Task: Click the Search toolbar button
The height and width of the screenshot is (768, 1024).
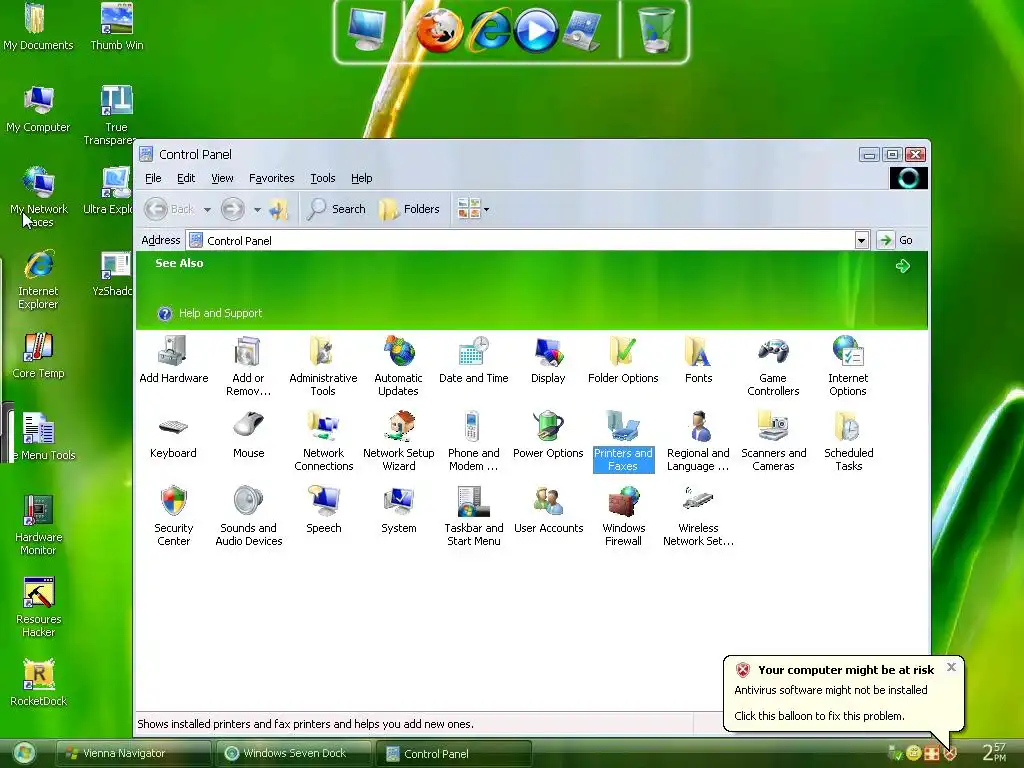Action: tap(336, 209)
